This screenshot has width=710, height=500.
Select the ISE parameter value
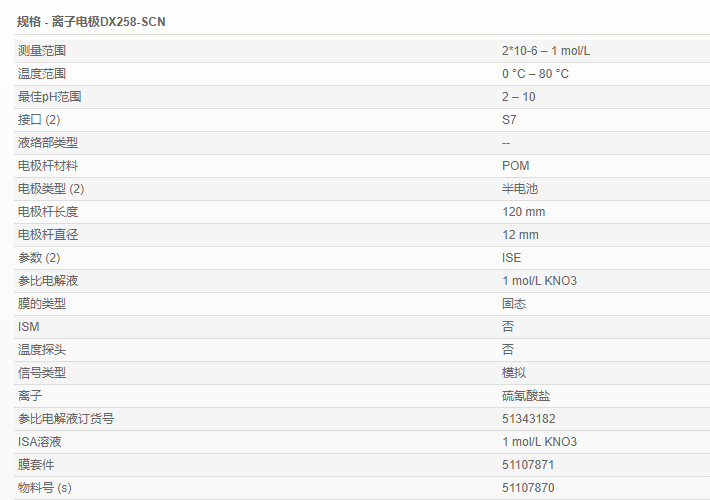512,258
